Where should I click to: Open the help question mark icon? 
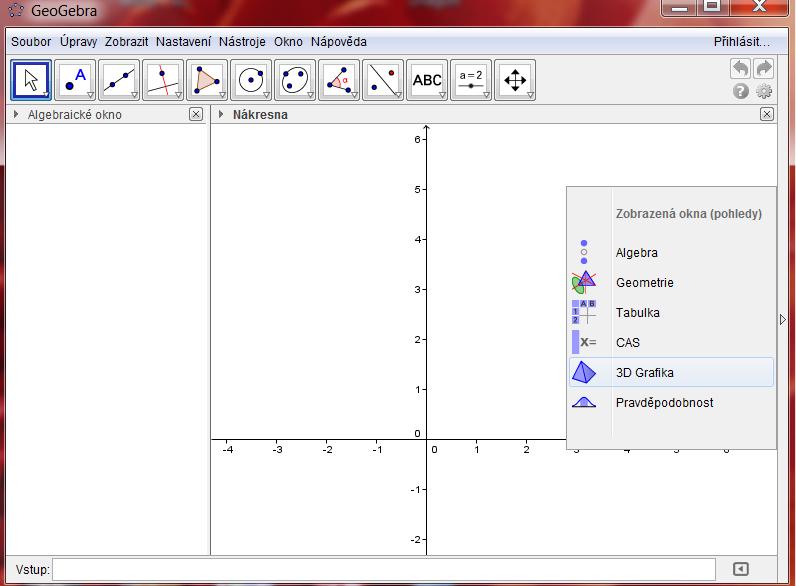[x=741, y=91]
